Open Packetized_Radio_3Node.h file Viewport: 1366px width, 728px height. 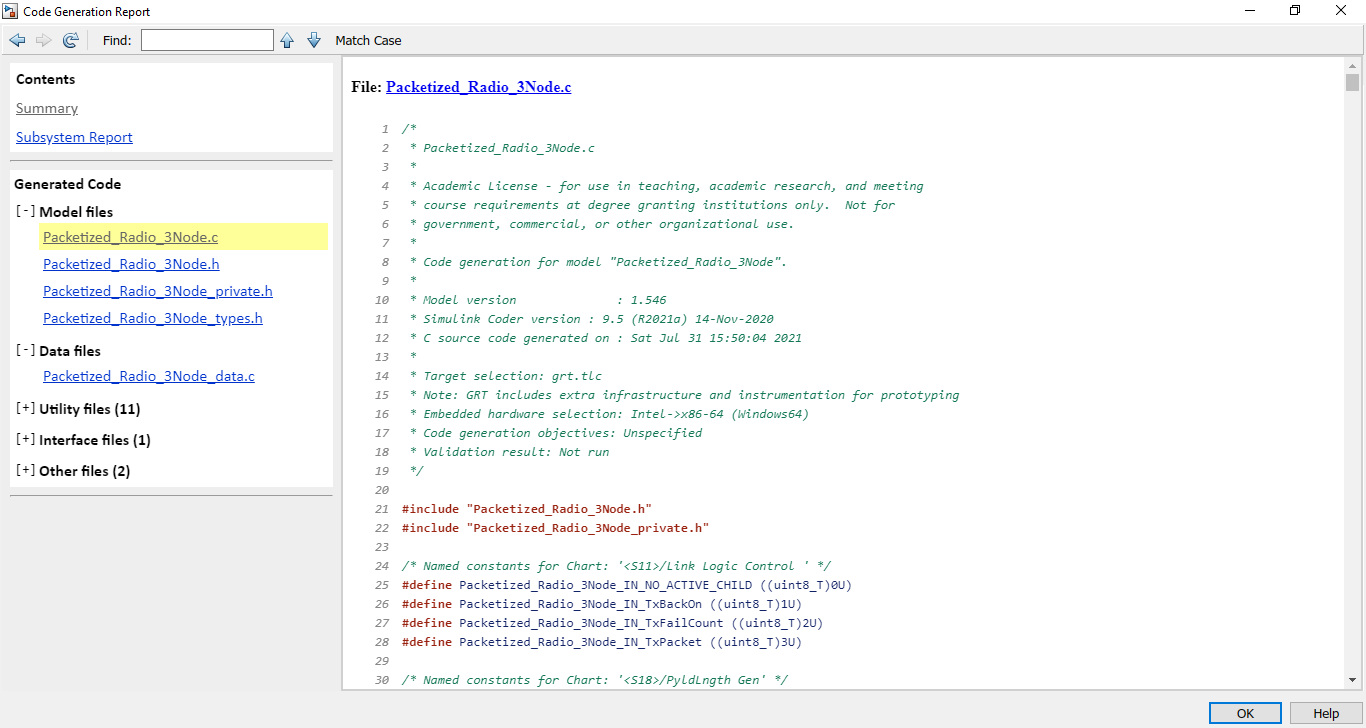click(131, 264)
